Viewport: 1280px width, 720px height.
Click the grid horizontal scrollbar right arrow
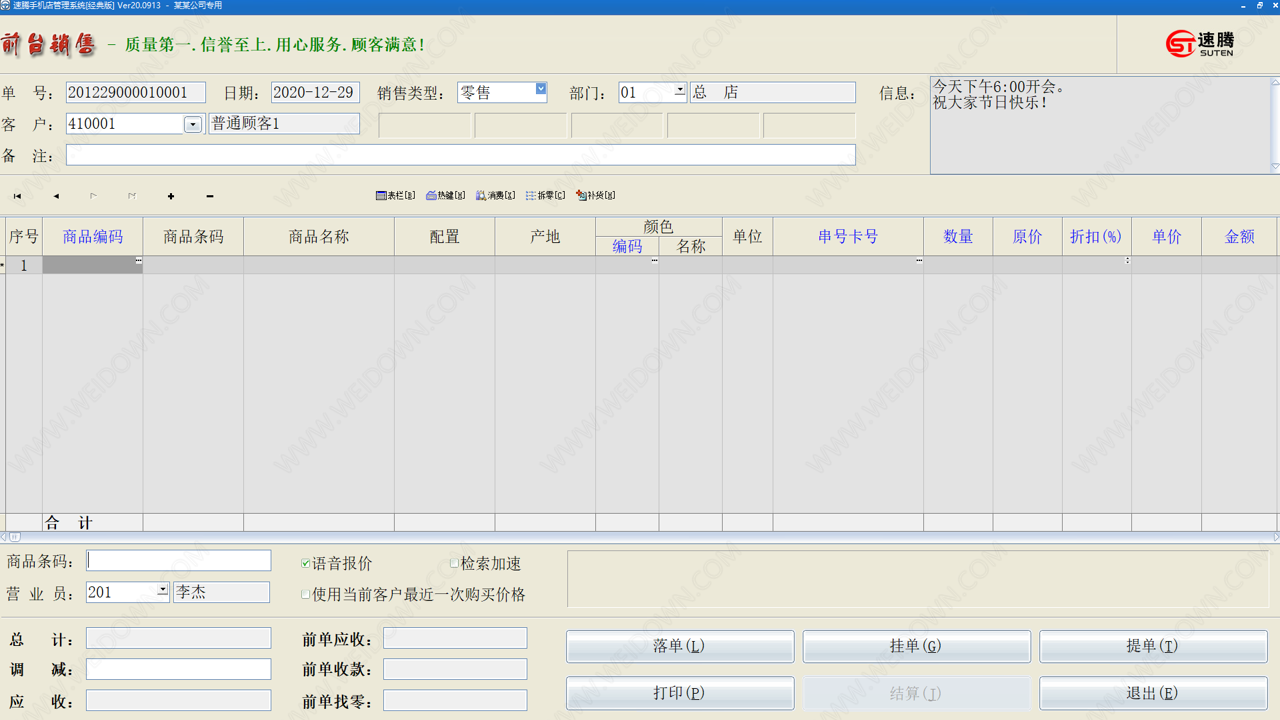[x=1276, y=537]
